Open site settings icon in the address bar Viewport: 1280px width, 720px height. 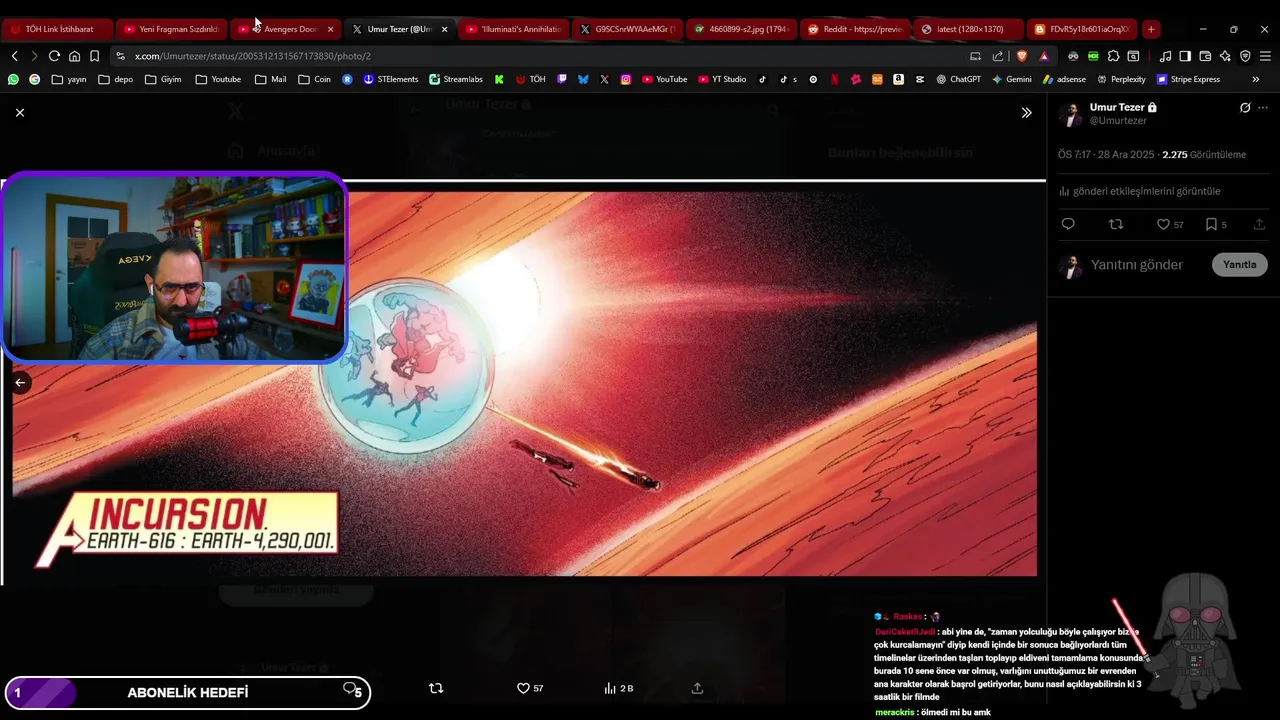(120, 56)
